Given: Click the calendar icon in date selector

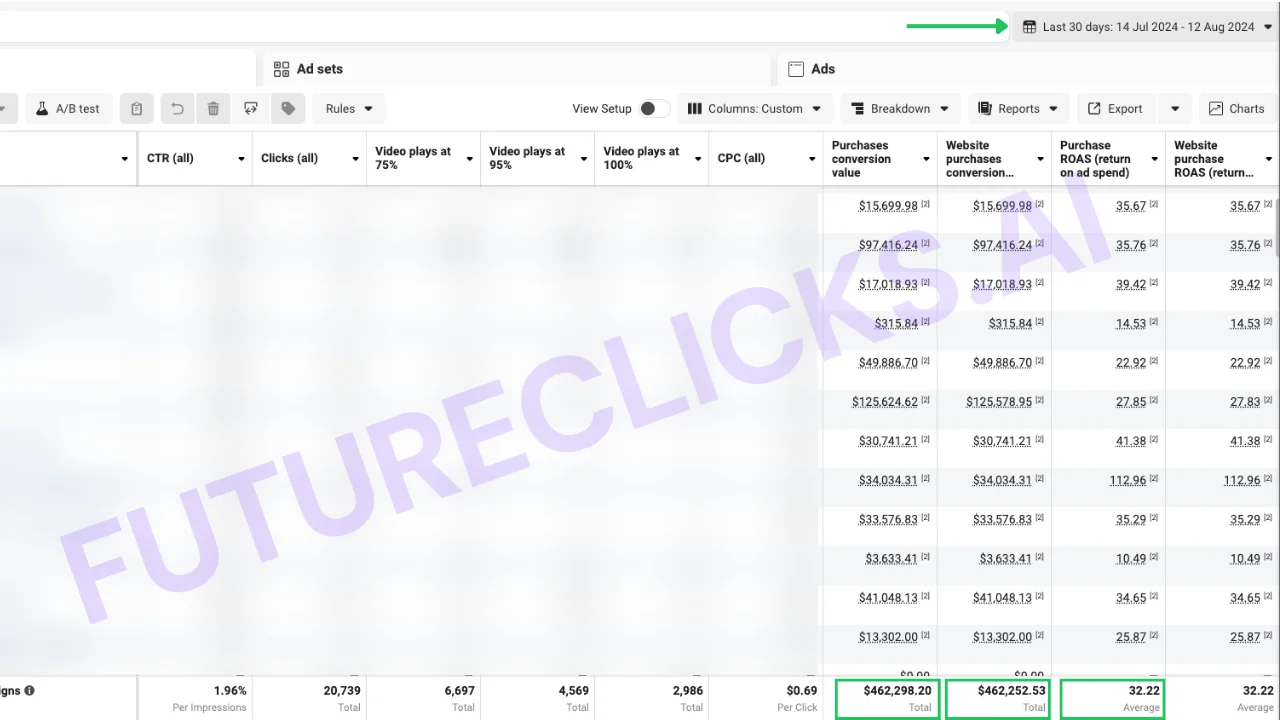Looking at the screenshot, I should (1029, 27).
